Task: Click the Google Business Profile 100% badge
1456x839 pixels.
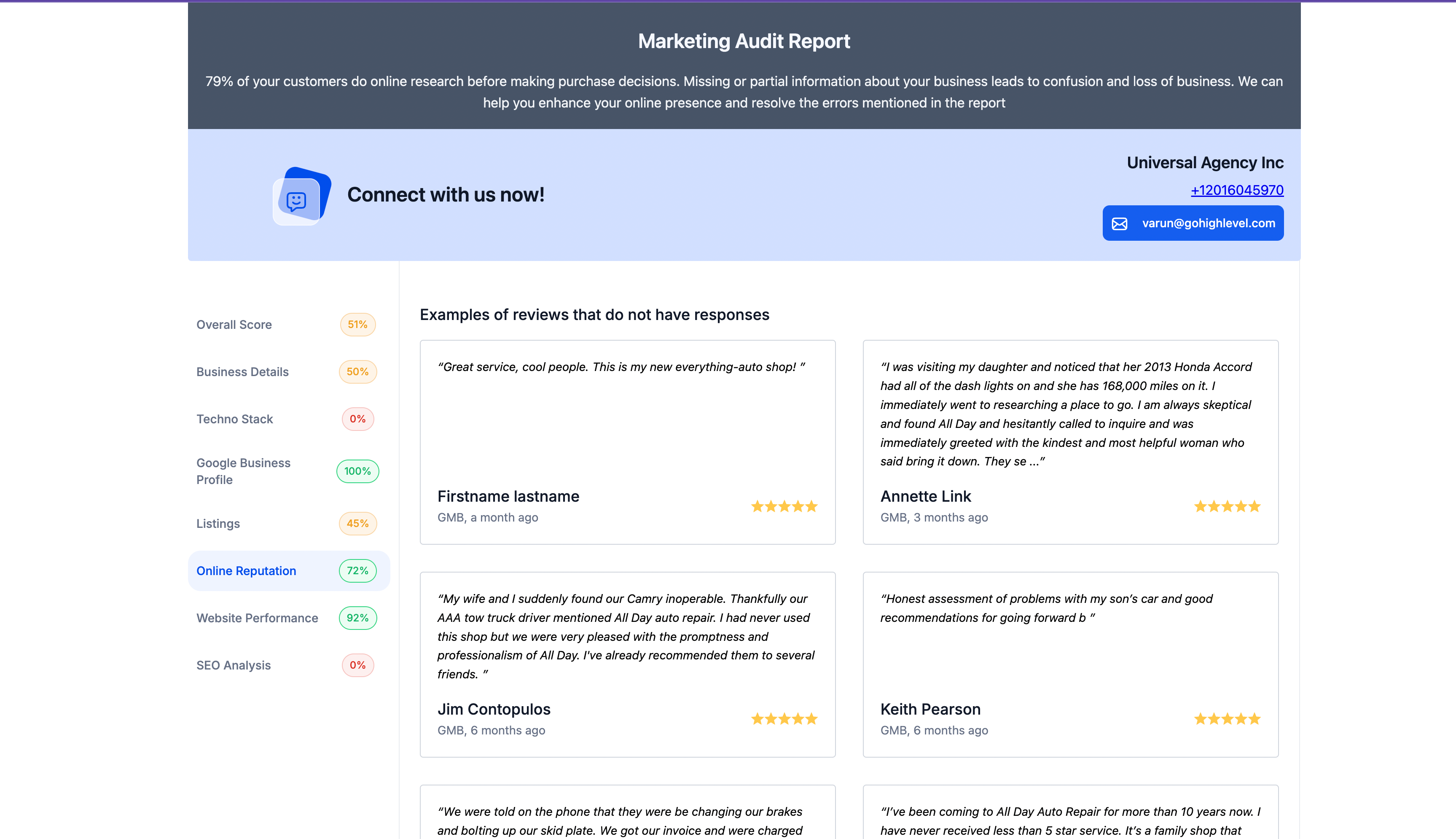Action: pos(357,471)
